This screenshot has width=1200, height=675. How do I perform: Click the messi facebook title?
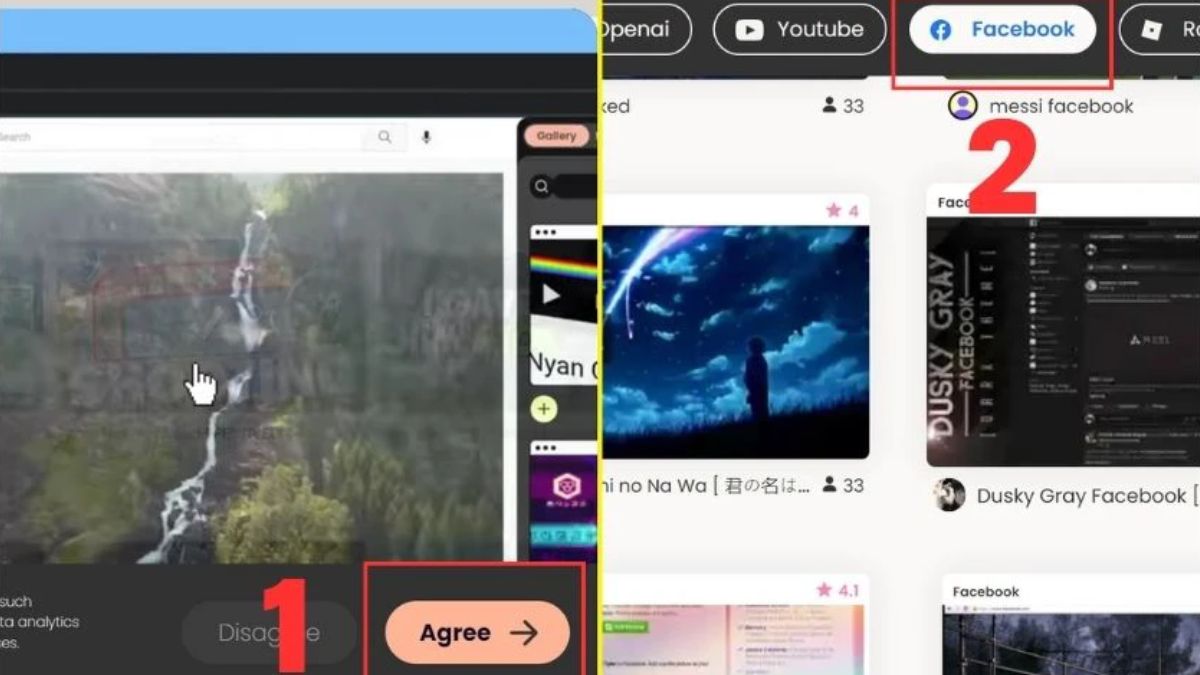click(1061, 106)
